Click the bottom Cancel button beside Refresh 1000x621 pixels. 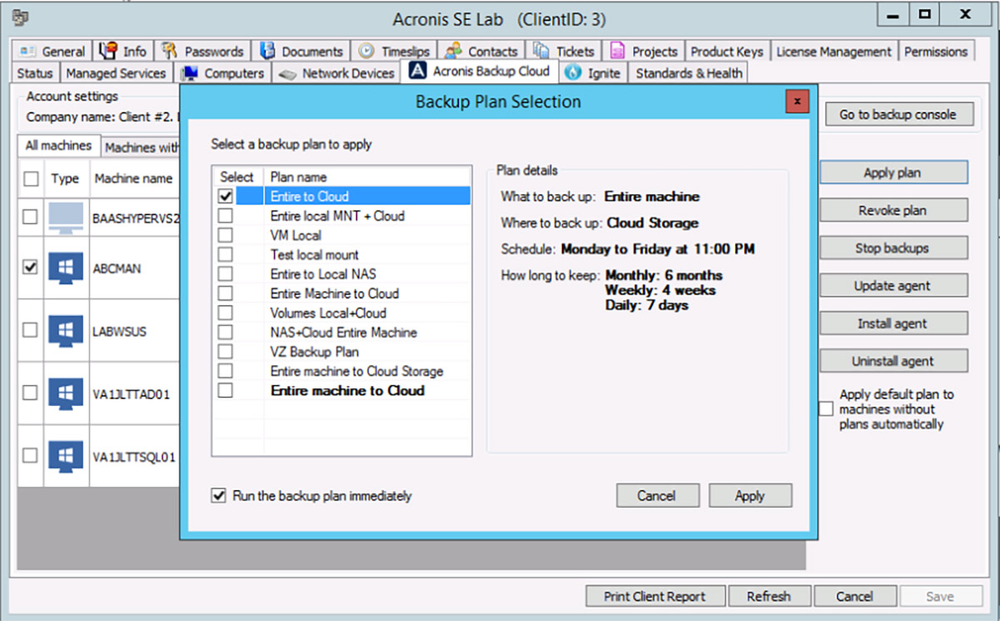(x=855, y=596)
